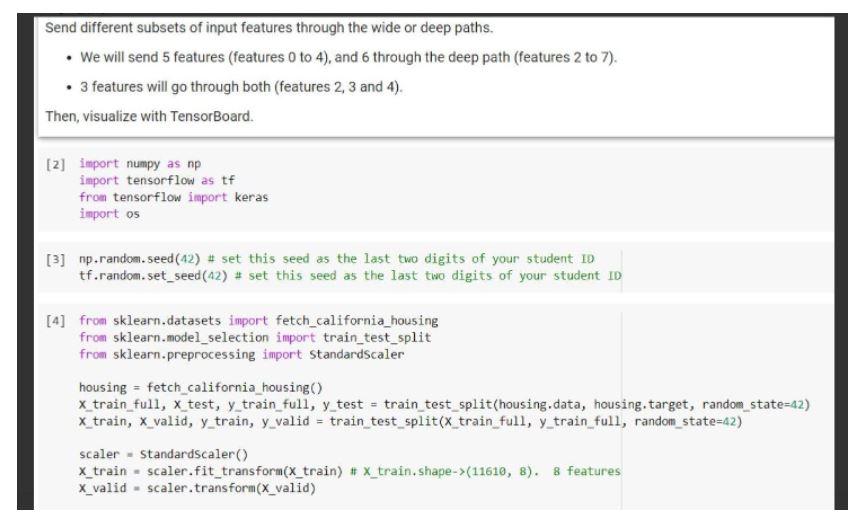Click line importing fetch_california_housing
This screenshot has width=862, height=515.
point(259,320)
